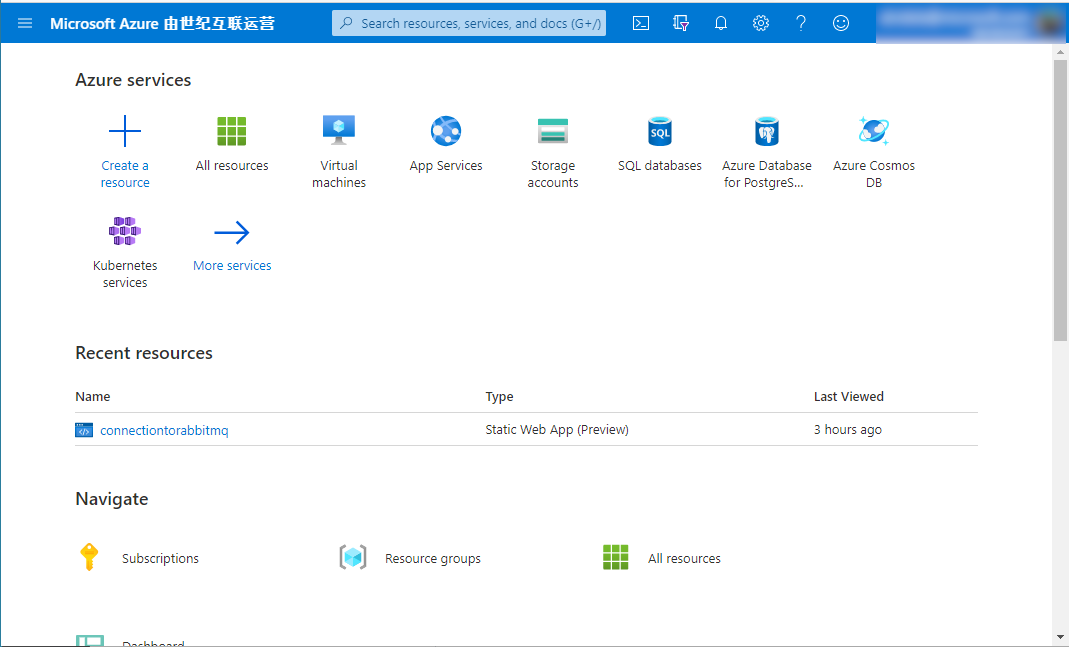The width and height of the screenshot is (1069, 647).
Task: Open Azure Database for PostgreSQL icon
Action: tap(767, 131)
